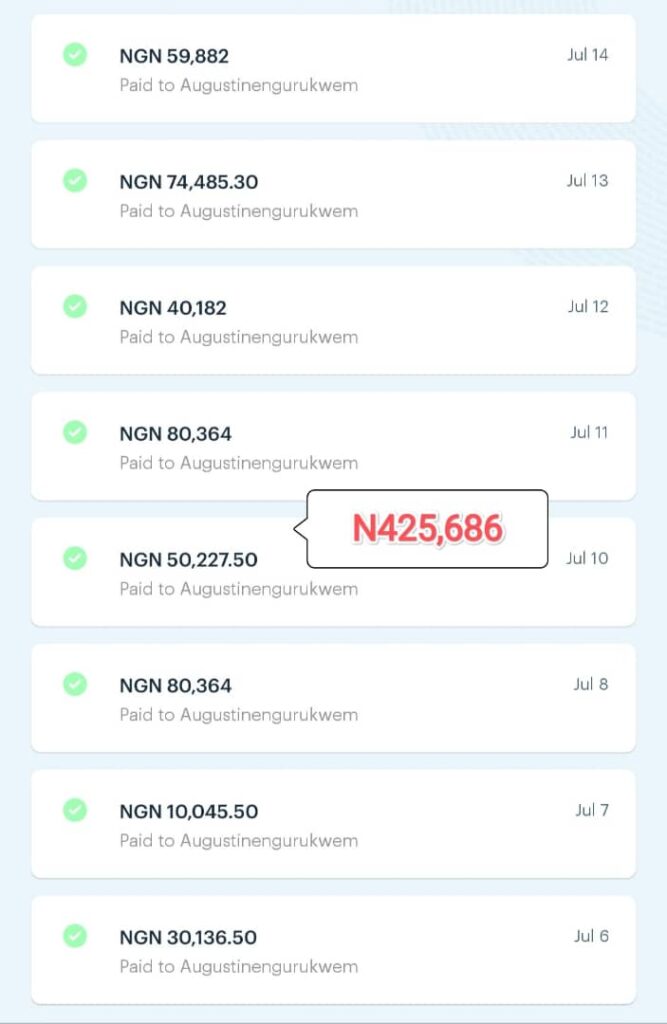Click the success icon on Jul 8 payment

(75, 684)
